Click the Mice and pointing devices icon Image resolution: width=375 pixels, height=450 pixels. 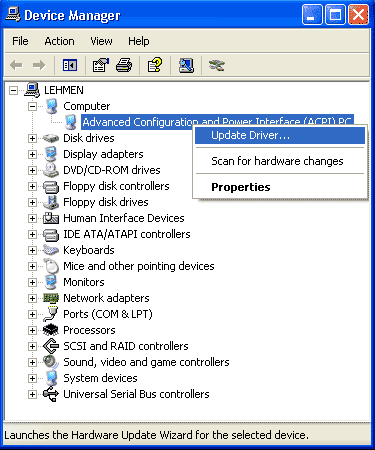[x=51, y=266]
